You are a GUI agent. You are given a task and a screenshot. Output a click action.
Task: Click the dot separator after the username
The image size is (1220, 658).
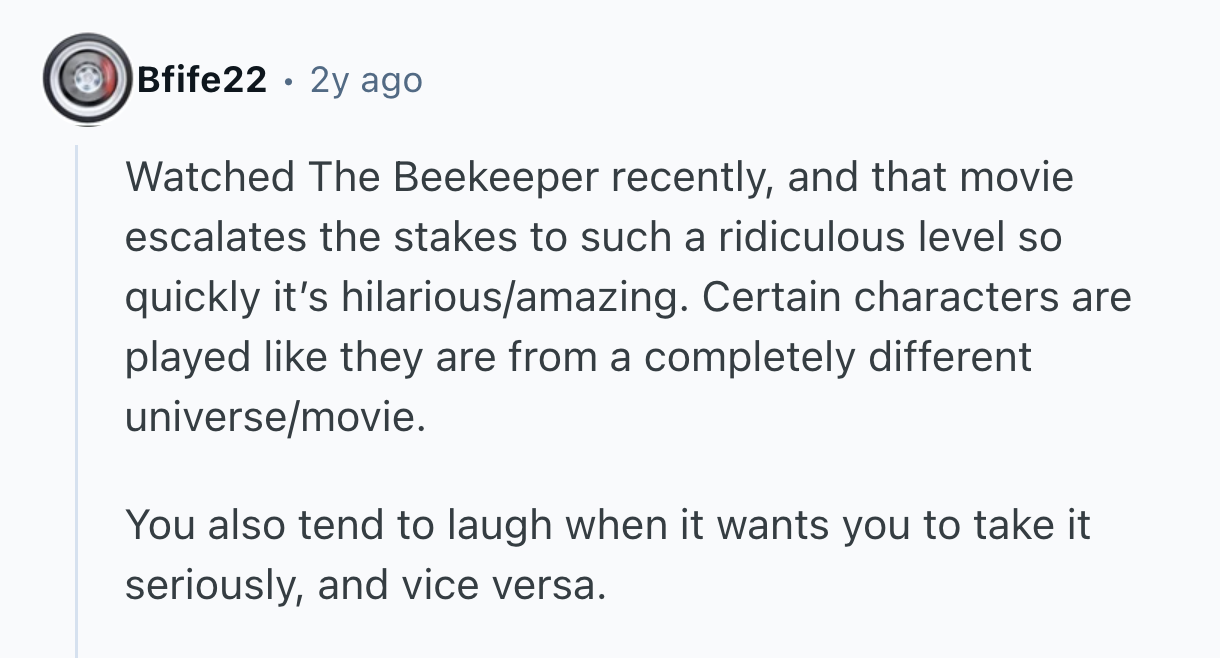tap(288, 80)
